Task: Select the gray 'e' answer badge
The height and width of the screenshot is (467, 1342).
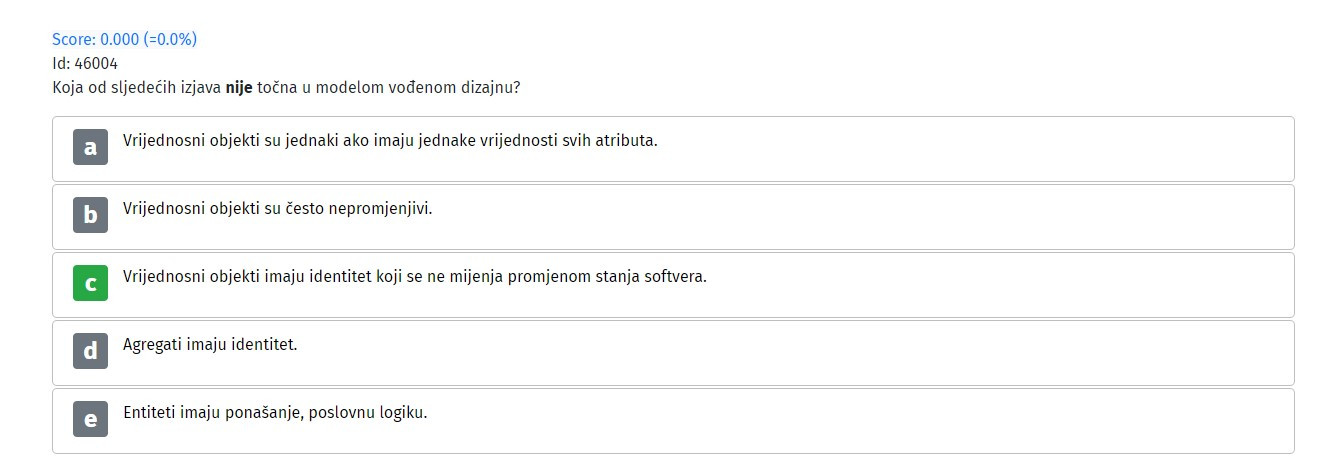Action: [x=90, y=419]
